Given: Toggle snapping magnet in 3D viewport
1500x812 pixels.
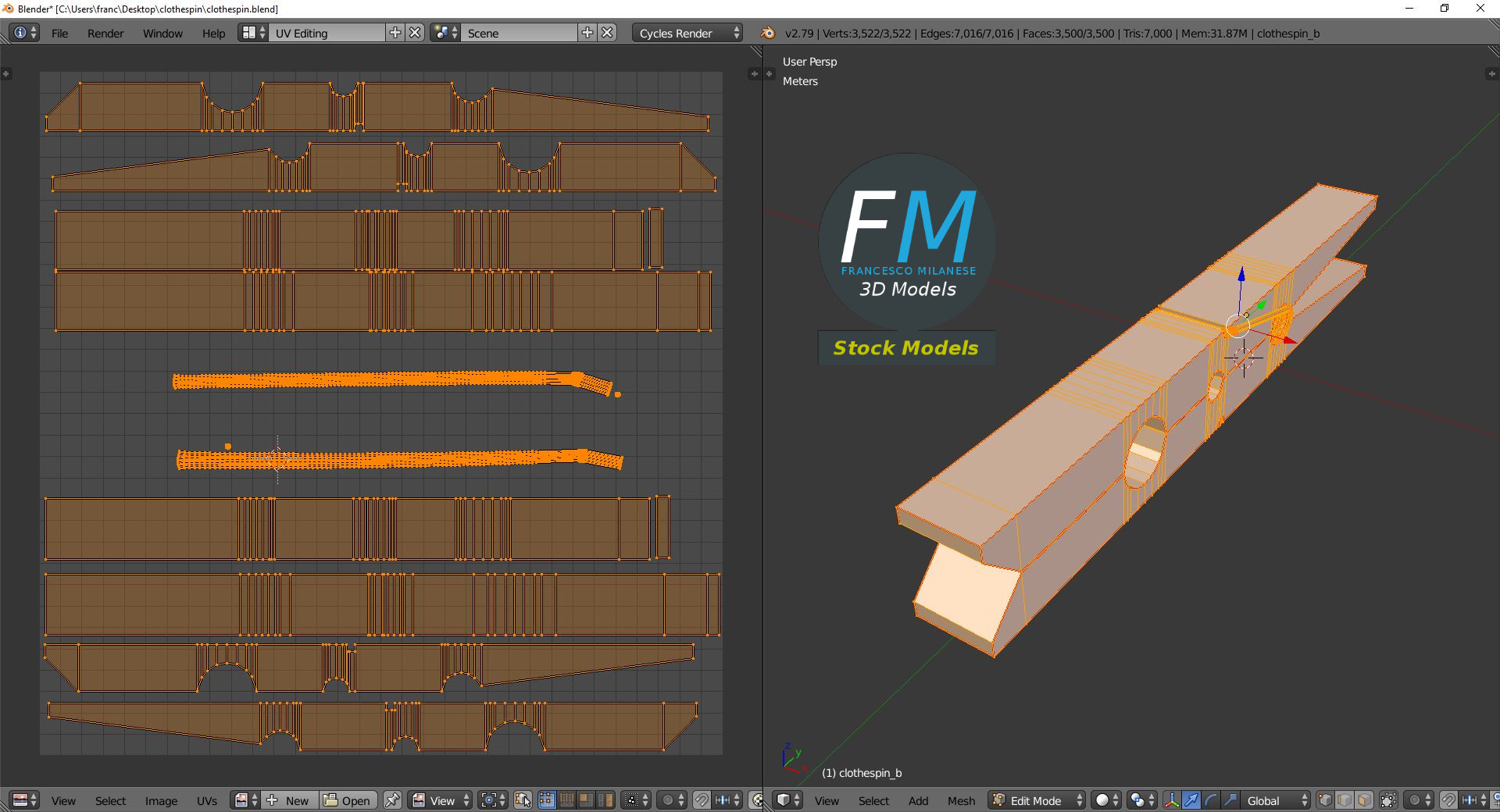Looking at the screenshot, I should coord(1448,800).
